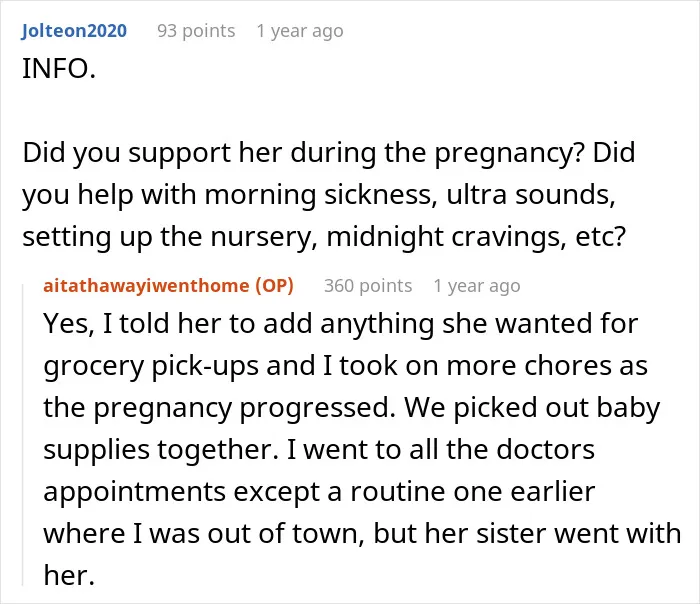Open the top comment's '1 year ago' timestamp

tap(300, 31)
